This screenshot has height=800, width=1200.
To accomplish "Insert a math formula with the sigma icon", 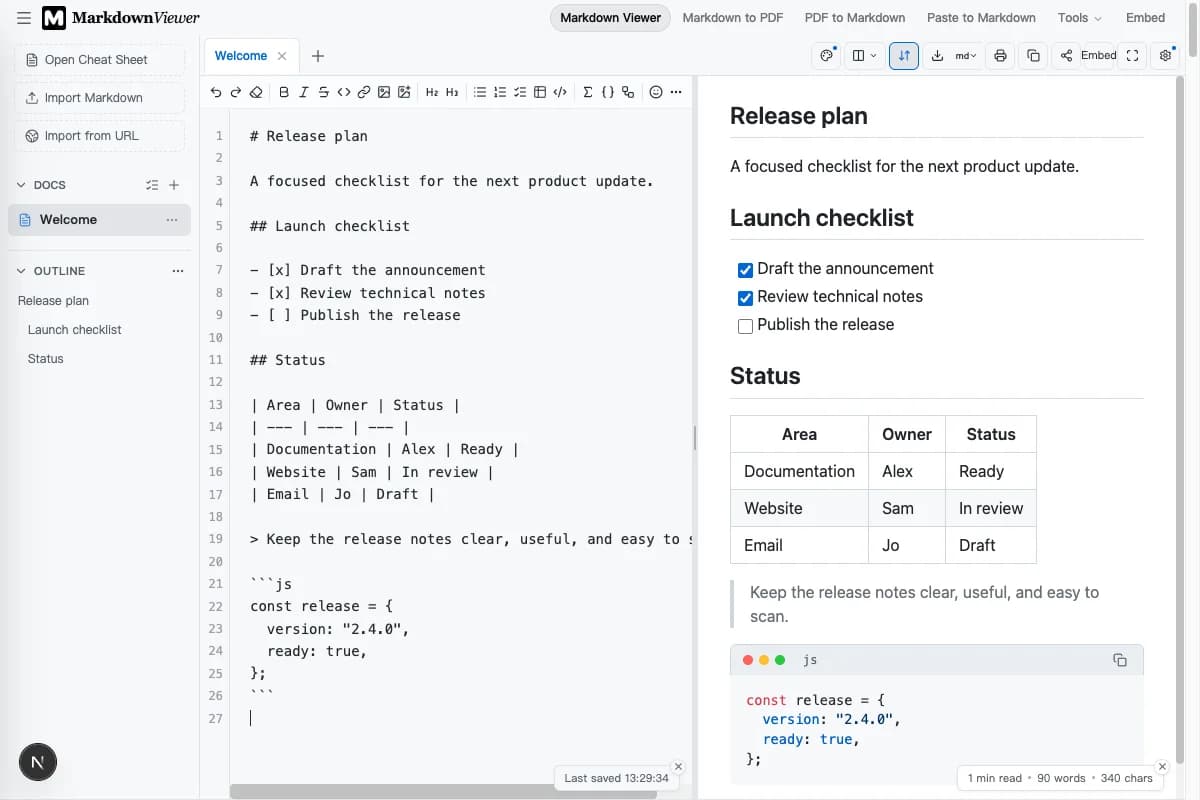I will click(x=588, y=92).
